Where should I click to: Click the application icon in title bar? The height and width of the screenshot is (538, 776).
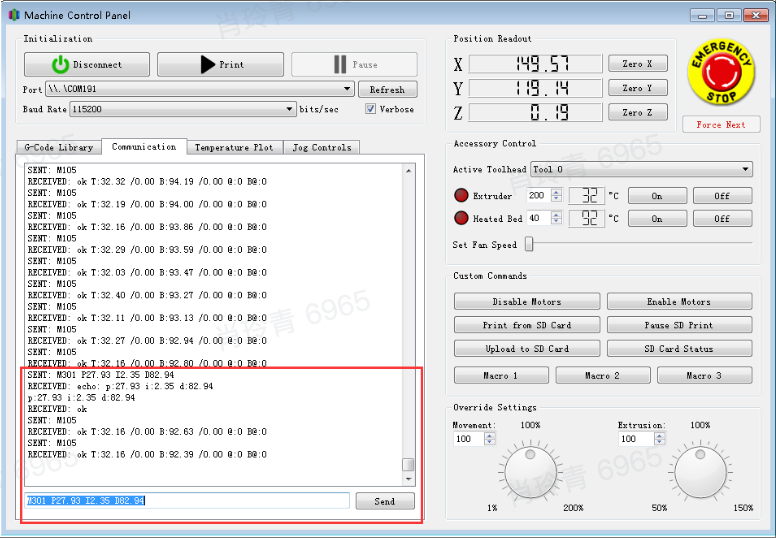click(x=12, y=15)
